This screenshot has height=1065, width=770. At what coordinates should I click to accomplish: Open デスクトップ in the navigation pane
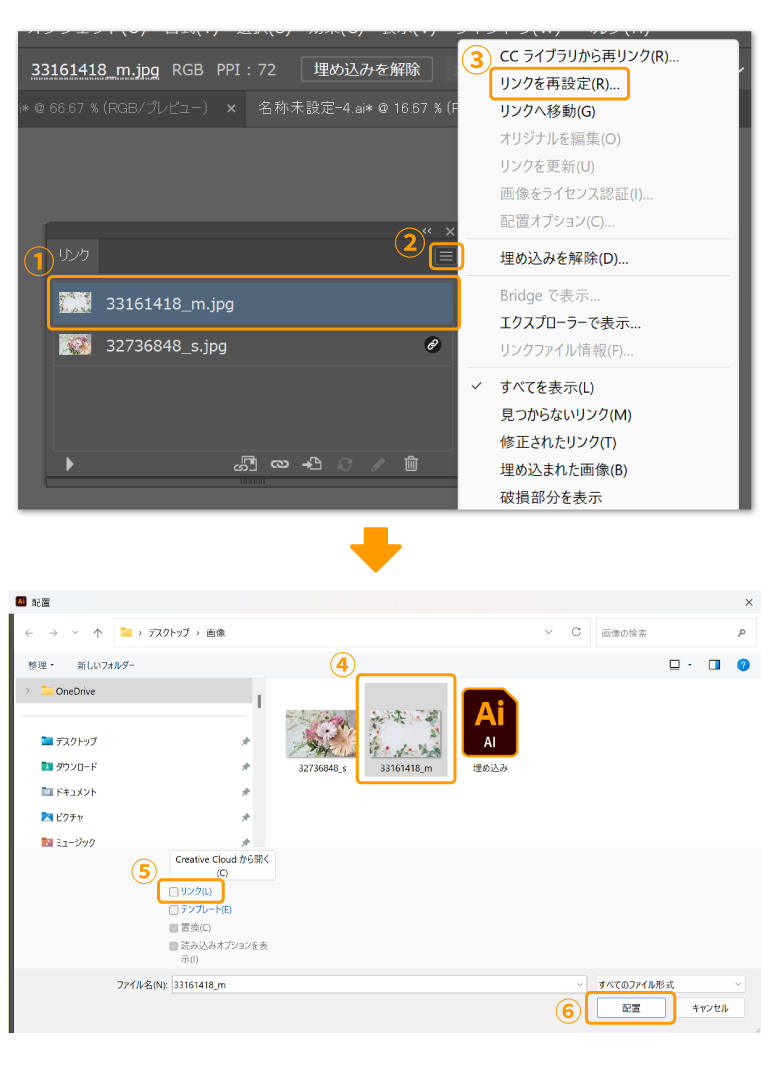point(76,742)
